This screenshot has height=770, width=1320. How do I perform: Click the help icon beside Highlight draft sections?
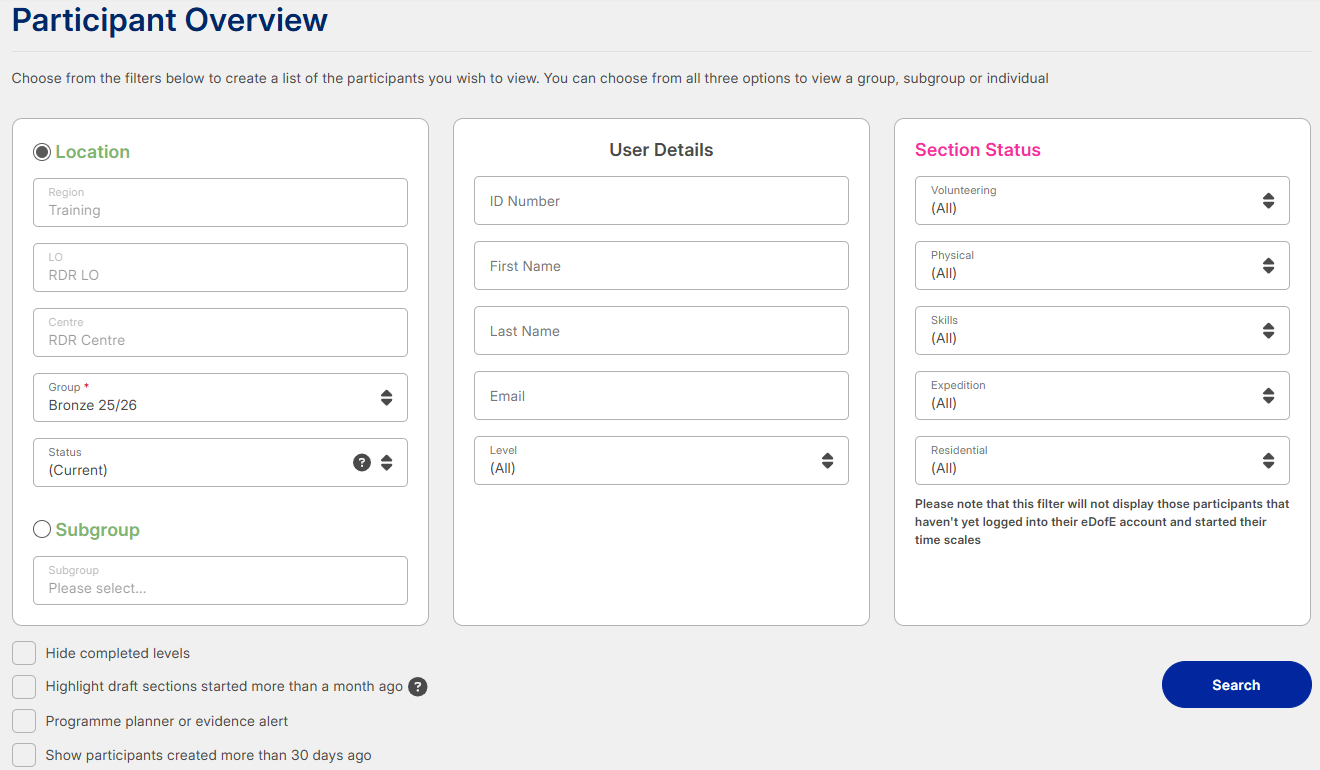418,687
